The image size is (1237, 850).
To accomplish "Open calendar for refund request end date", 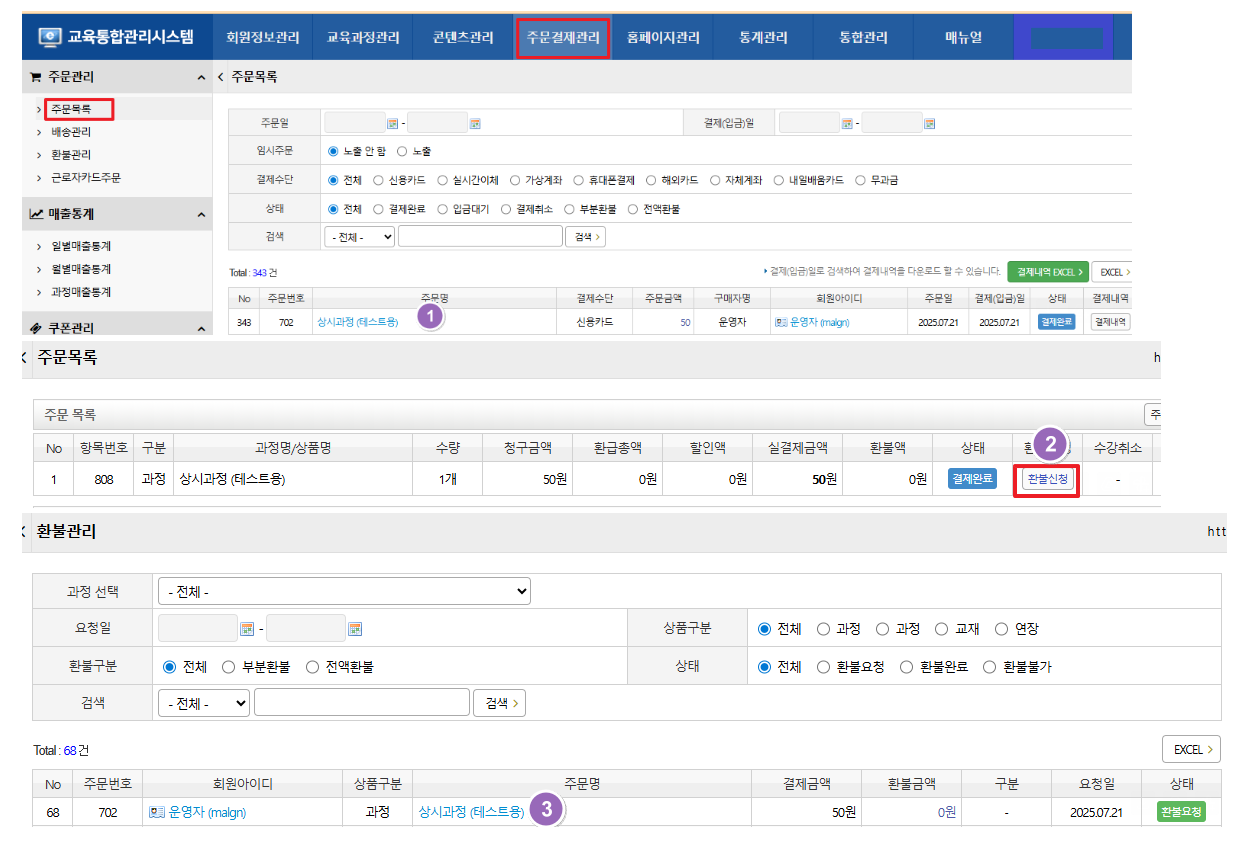I will click(x=354, y=629).
